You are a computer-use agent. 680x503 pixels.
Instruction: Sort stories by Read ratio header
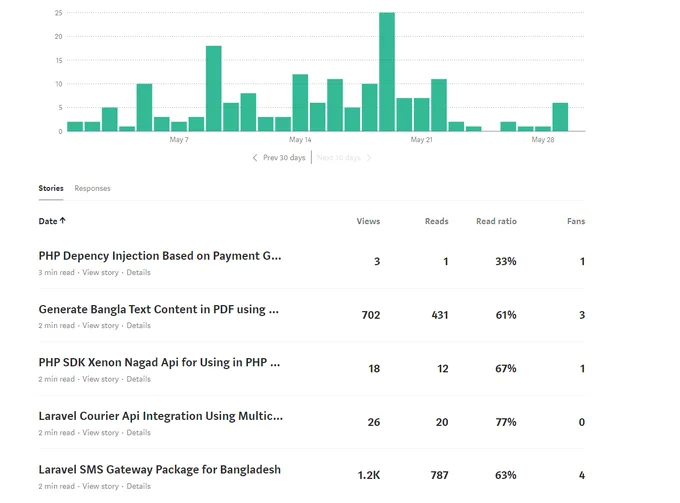click(496, 221)
